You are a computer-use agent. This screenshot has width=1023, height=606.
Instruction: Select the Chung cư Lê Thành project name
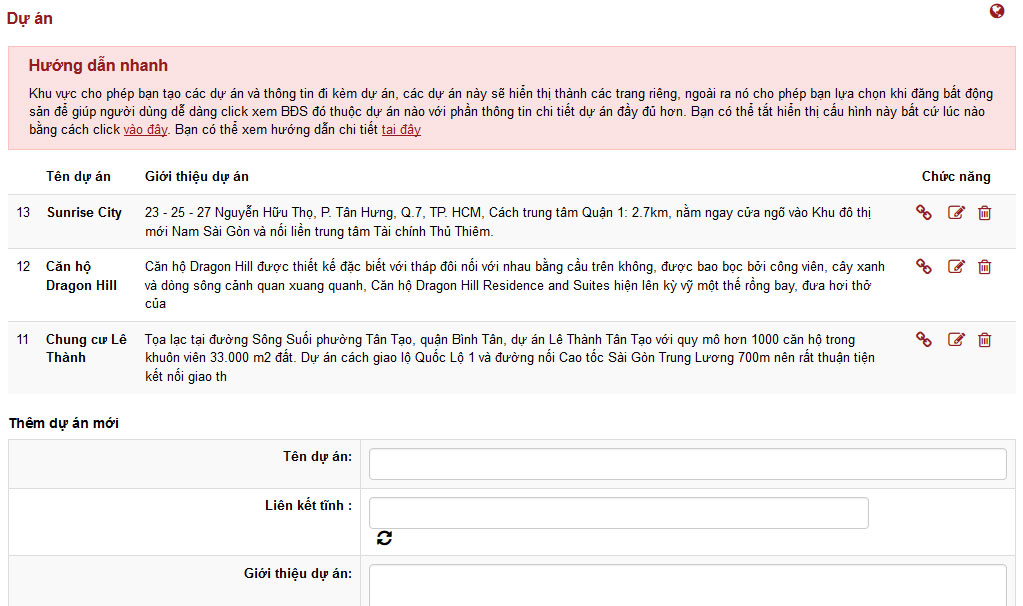(86, 348)
